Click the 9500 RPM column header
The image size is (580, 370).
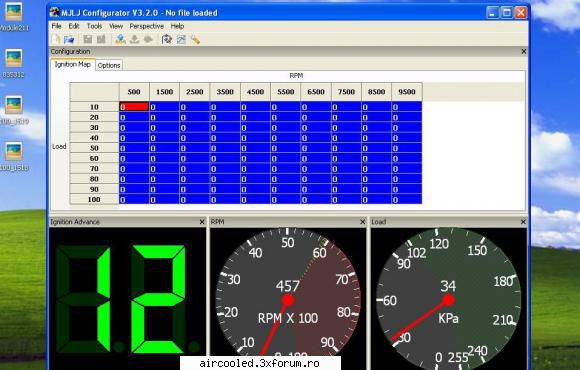coord(407,92)
